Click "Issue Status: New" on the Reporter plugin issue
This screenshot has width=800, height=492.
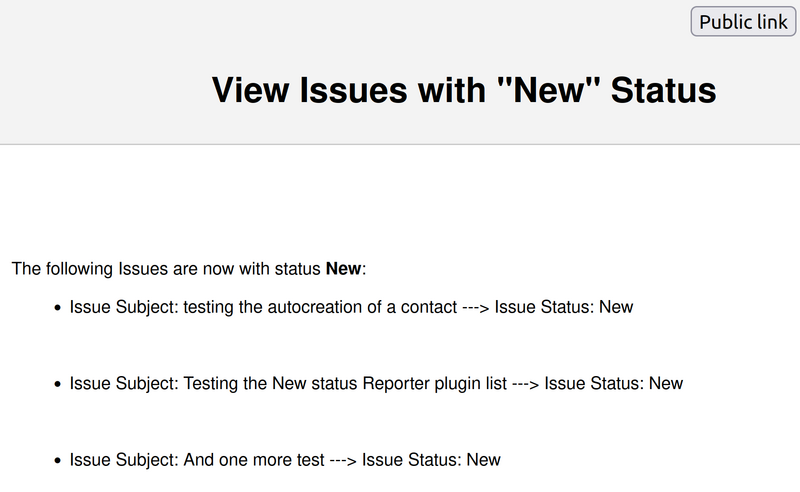coord(613,383)
